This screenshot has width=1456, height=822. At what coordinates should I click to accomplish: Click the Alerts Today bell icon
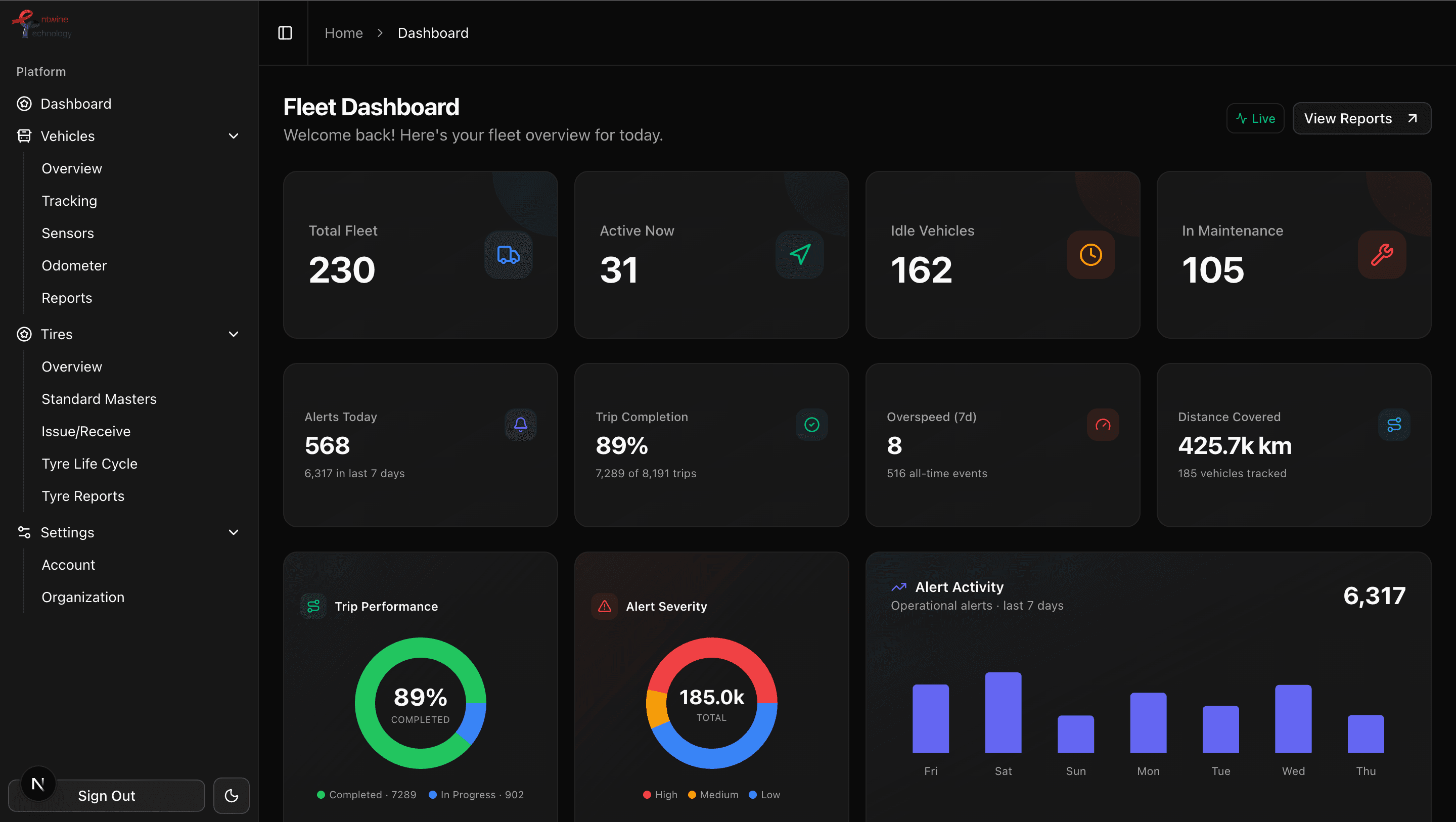point(521,424)
